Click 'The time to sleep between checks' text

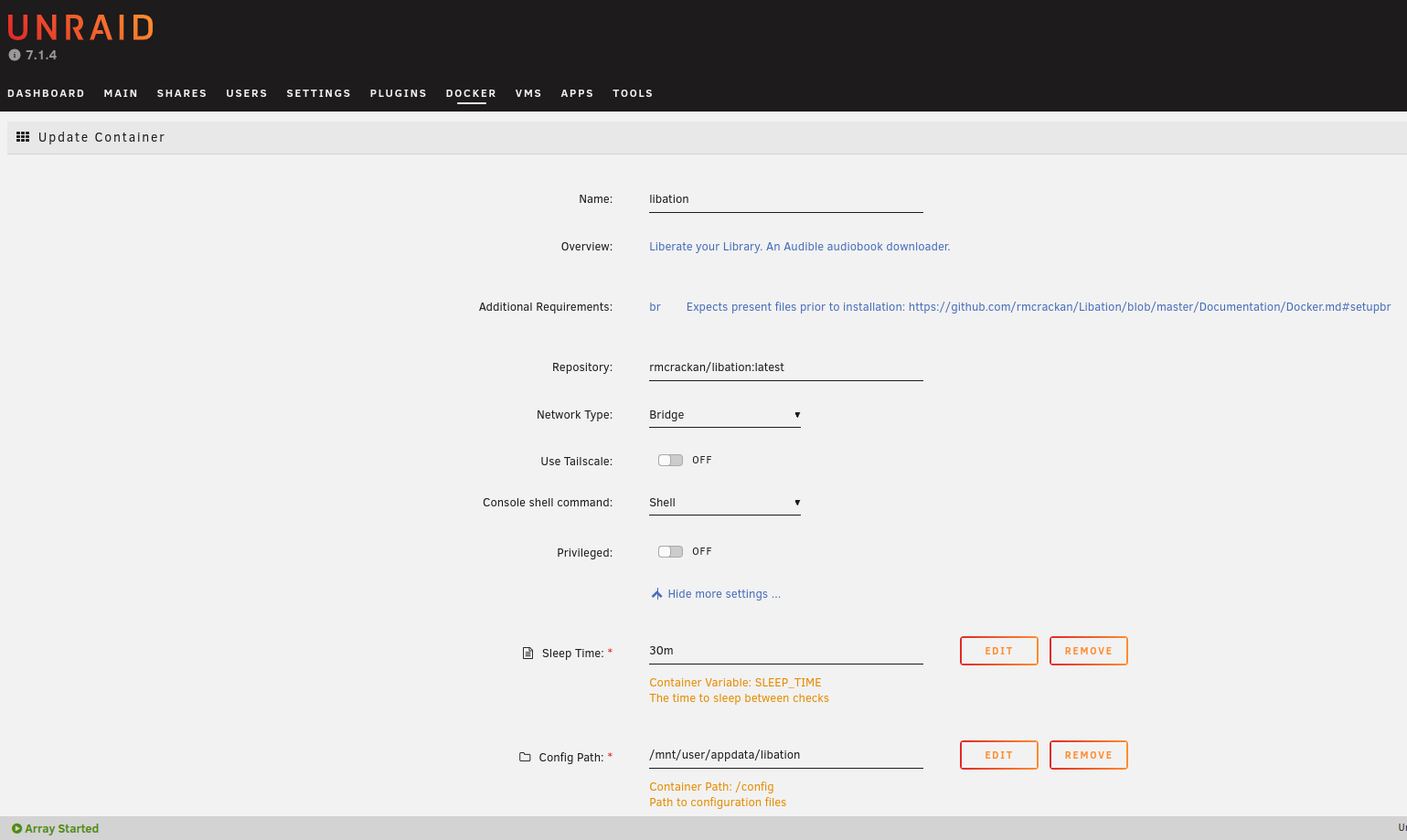click(739, 698)
